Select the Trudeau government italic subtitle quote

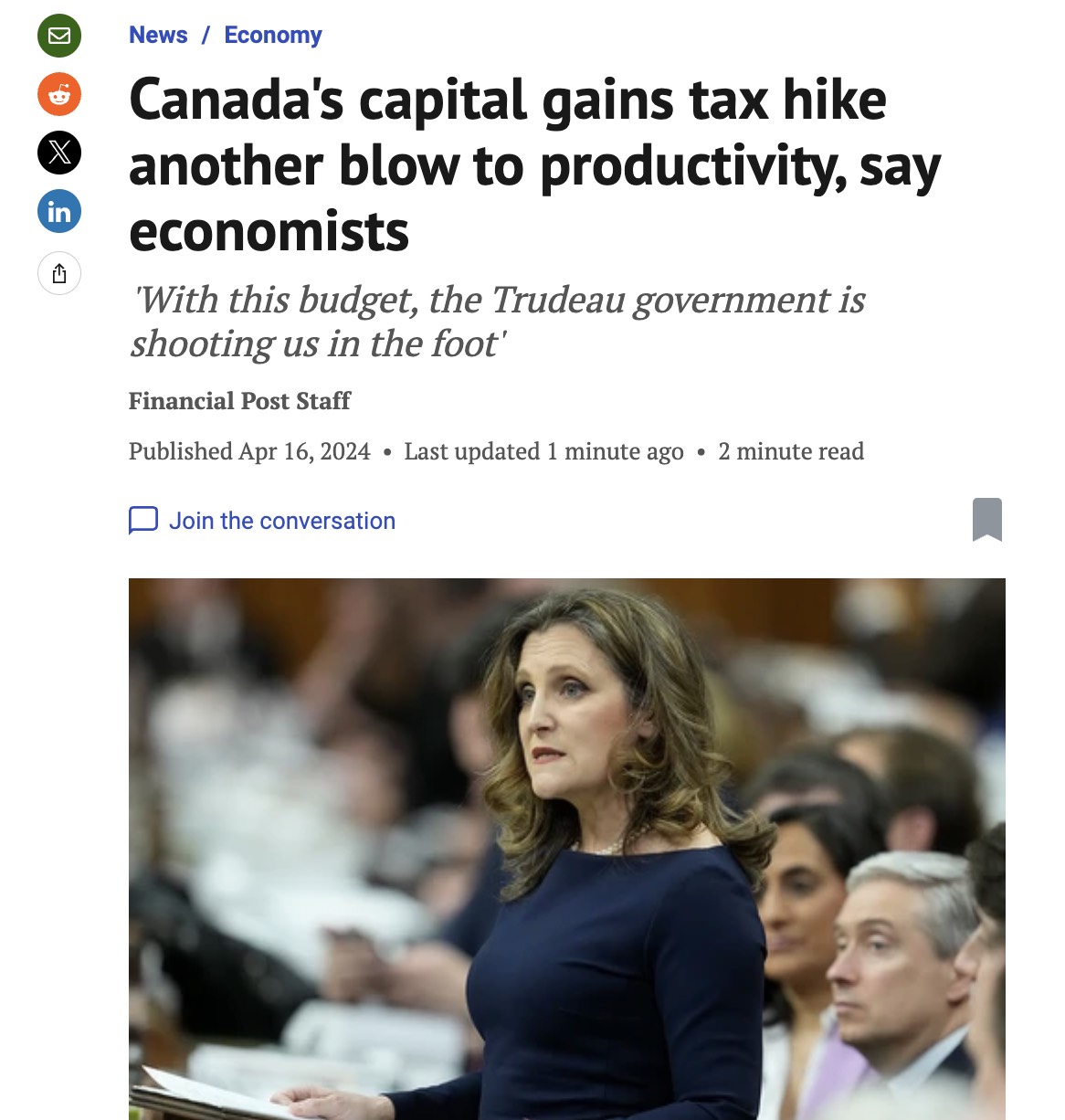click(x=498, y=322)
